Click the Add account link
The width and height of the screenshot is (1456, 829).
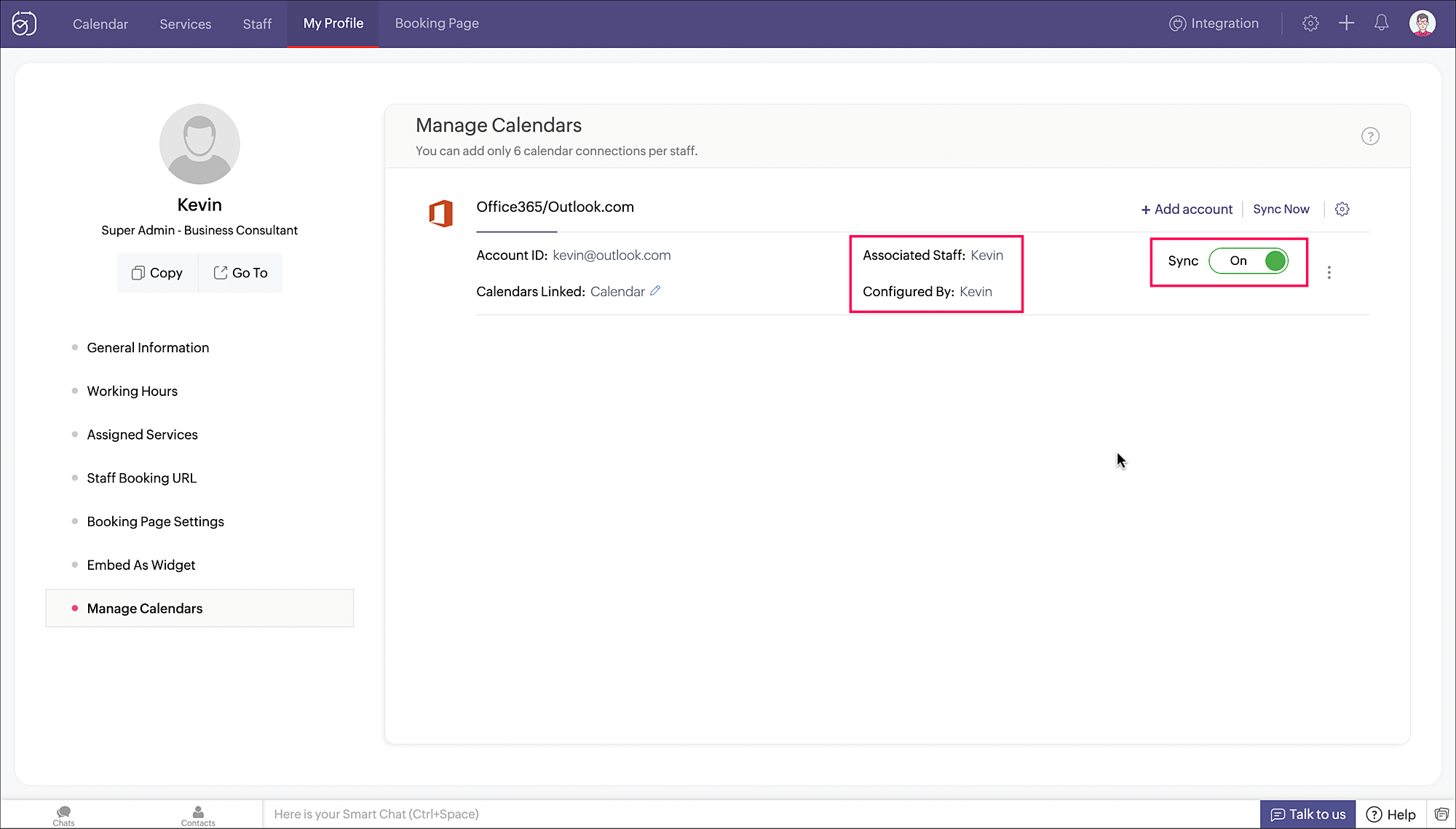click(1187, 210)
